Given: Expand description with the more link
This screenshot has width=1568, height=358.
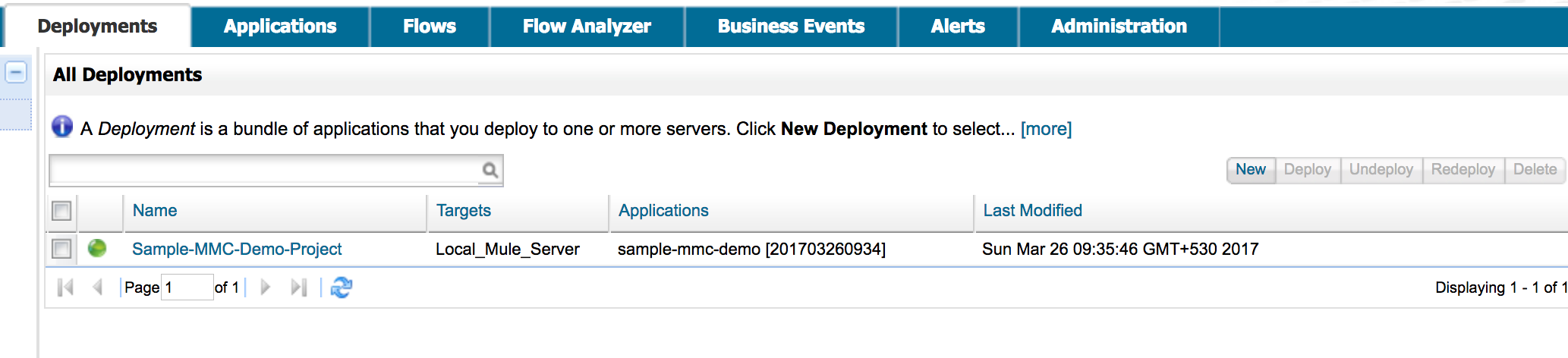Looking at the screenshot, I should pyautogui.click(x=1046, y=129).
